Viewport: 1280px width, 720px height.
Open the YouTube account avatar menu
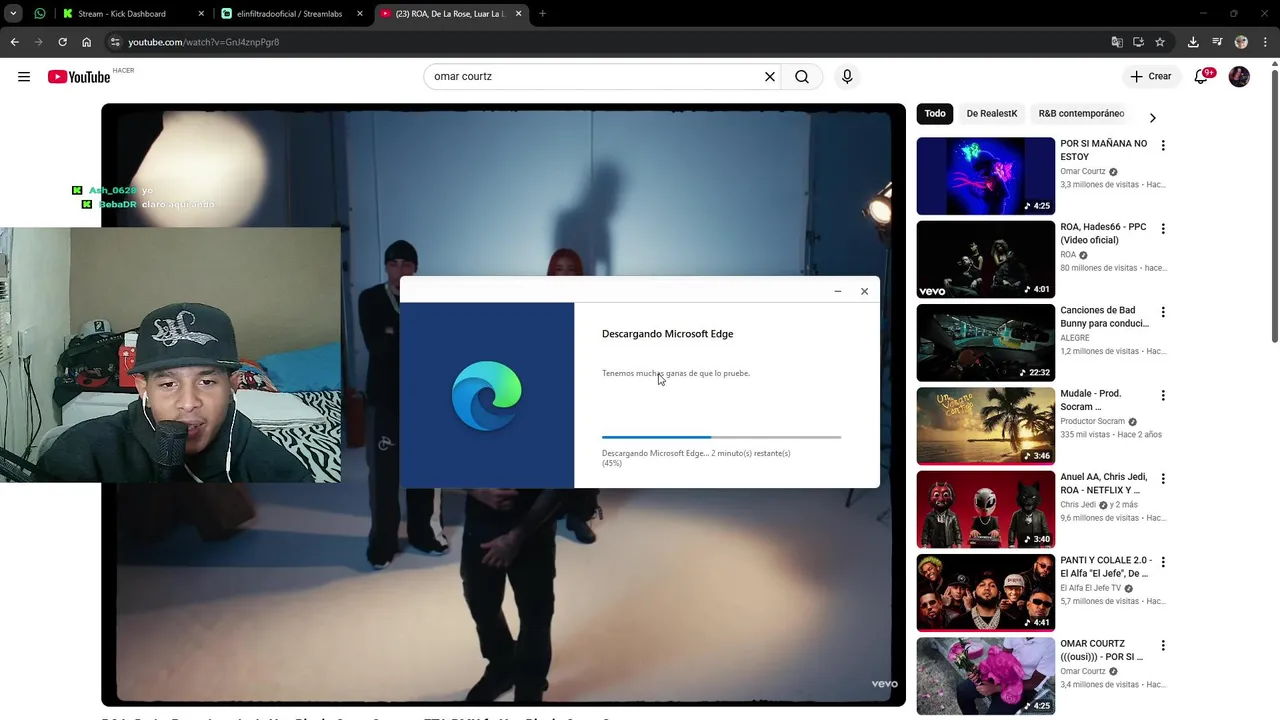coord(1239,77)
